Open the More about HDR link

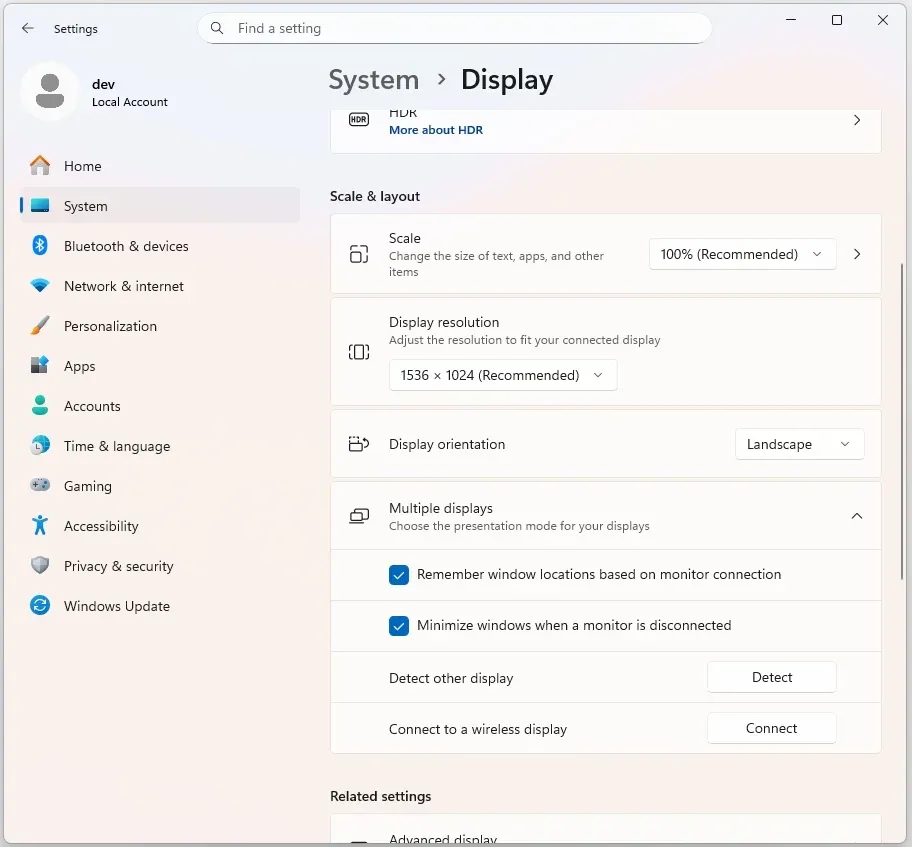tap(435, 130)
